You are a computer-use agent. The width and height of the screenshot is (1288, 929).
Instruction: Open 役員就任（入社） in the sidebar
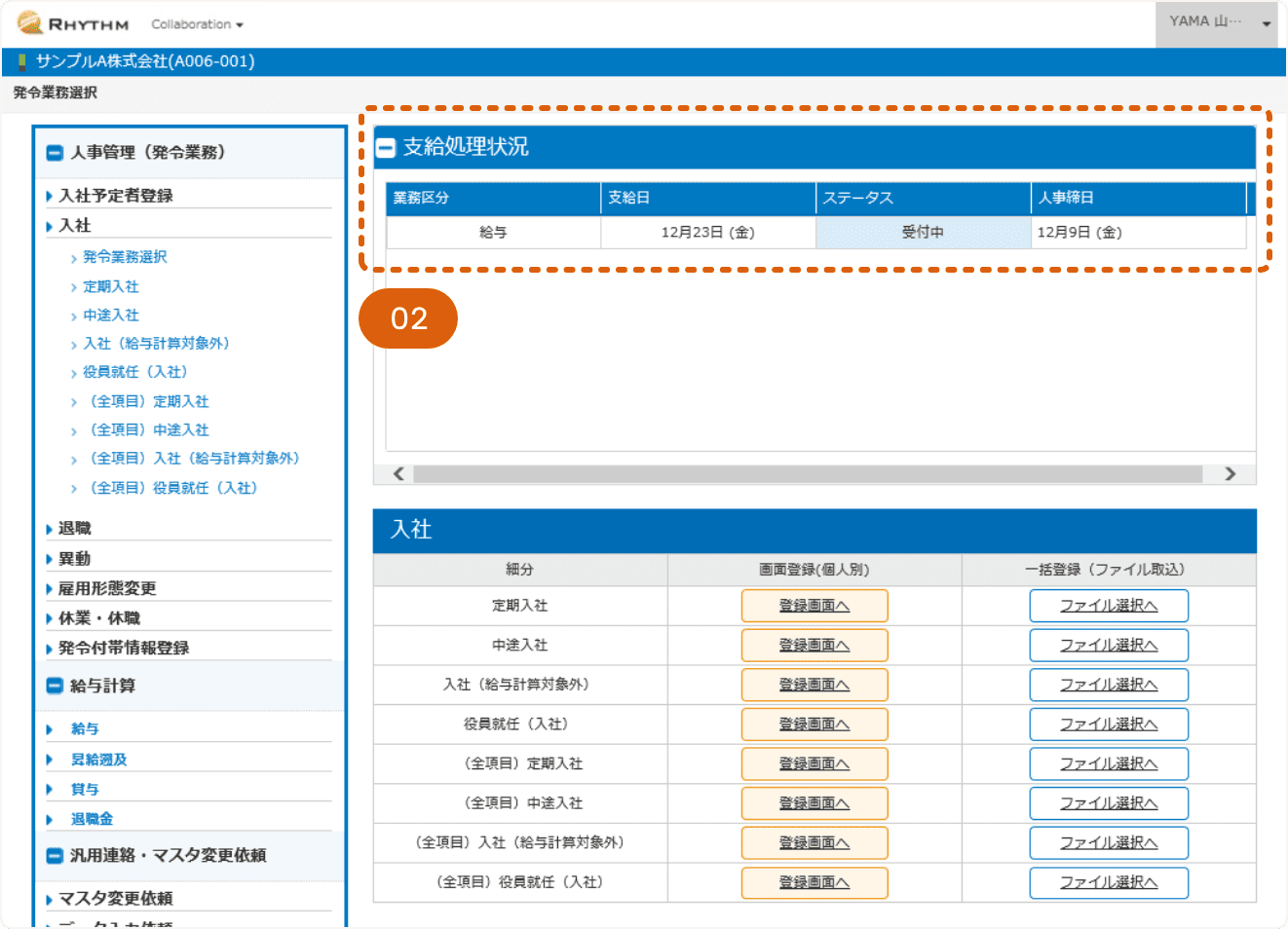[x=134, y=372]
